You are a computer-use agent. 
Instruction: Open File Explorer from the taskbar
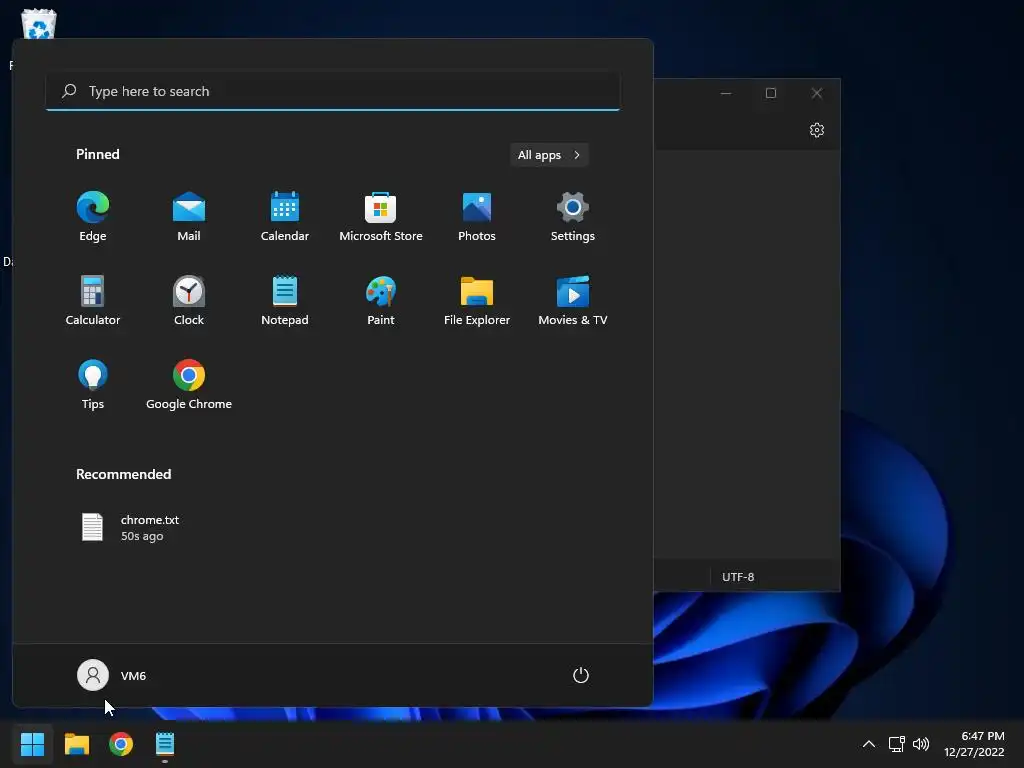[76, 744]
